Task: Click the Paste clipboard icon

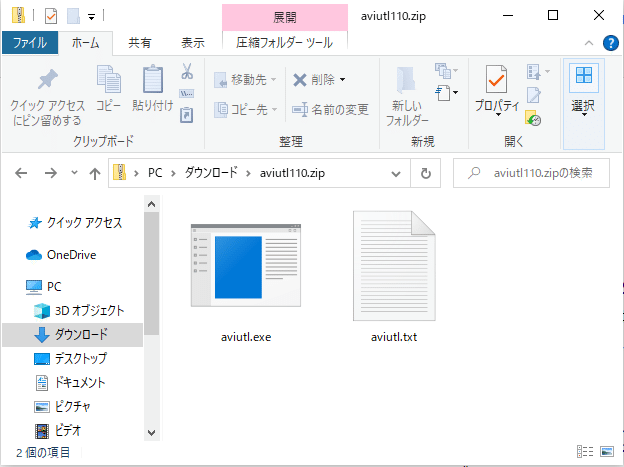Action: pos(153,78)
